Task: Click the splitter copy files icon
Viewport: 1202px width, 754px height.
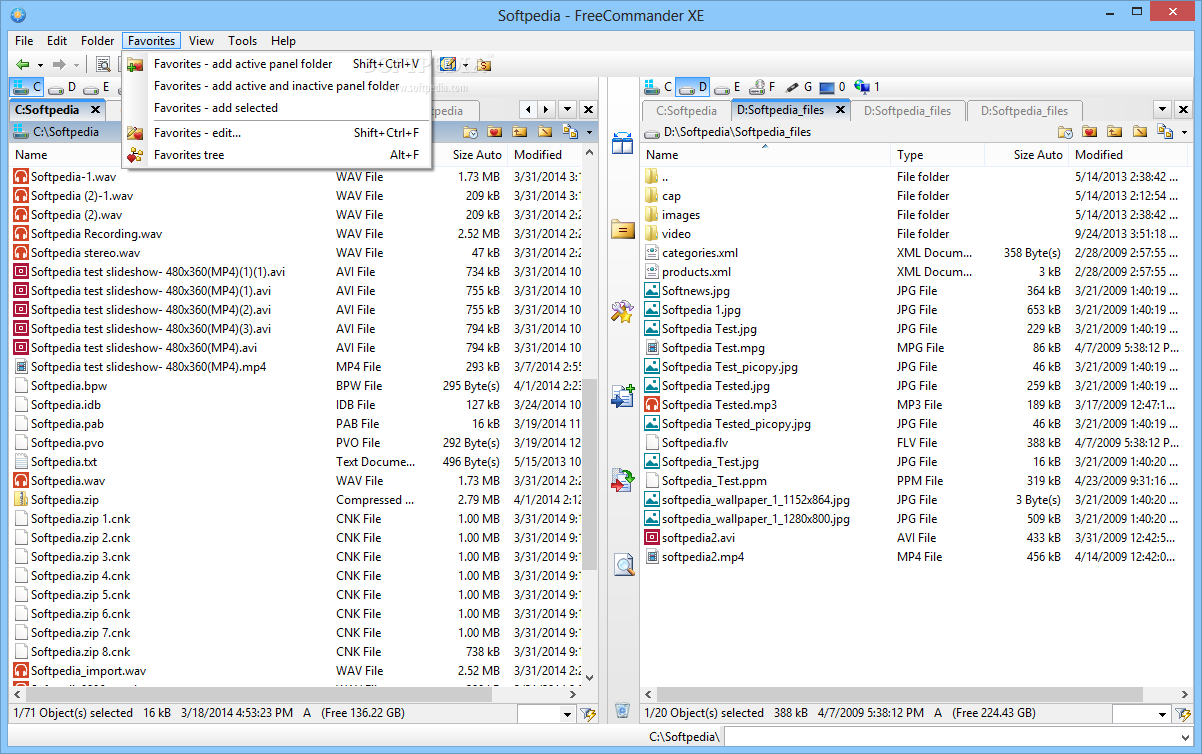Action: point(623,396)
